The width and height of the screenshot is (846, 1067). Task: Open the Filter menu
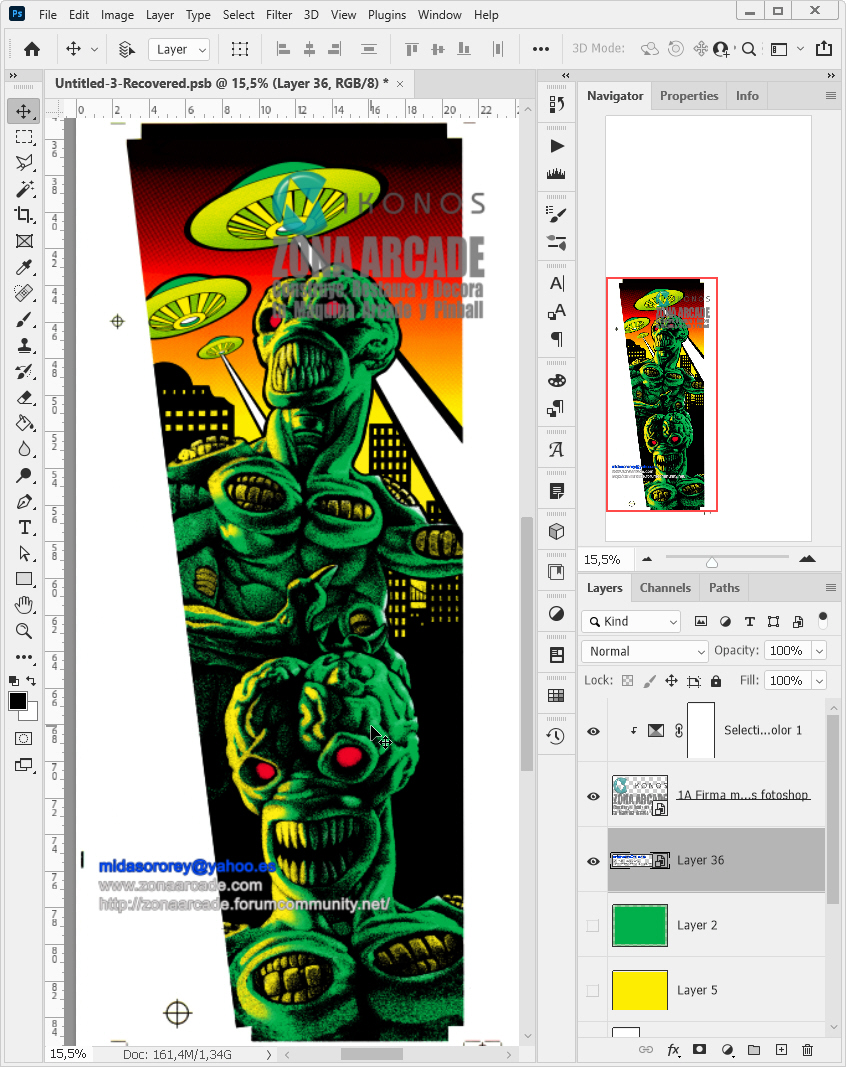pyautogui.click(x=278, y=14)
